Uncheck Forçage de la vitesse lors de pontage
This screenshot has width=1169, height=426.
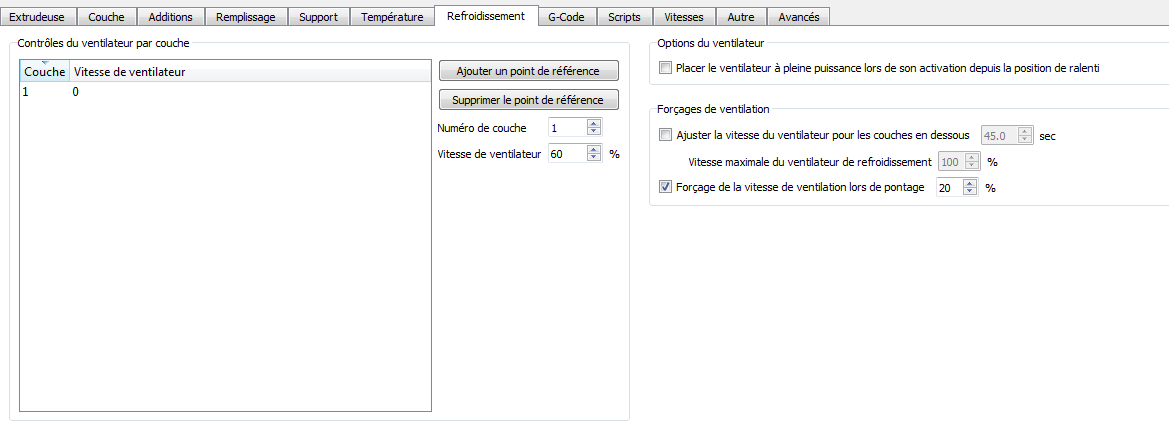coord(666,188)
